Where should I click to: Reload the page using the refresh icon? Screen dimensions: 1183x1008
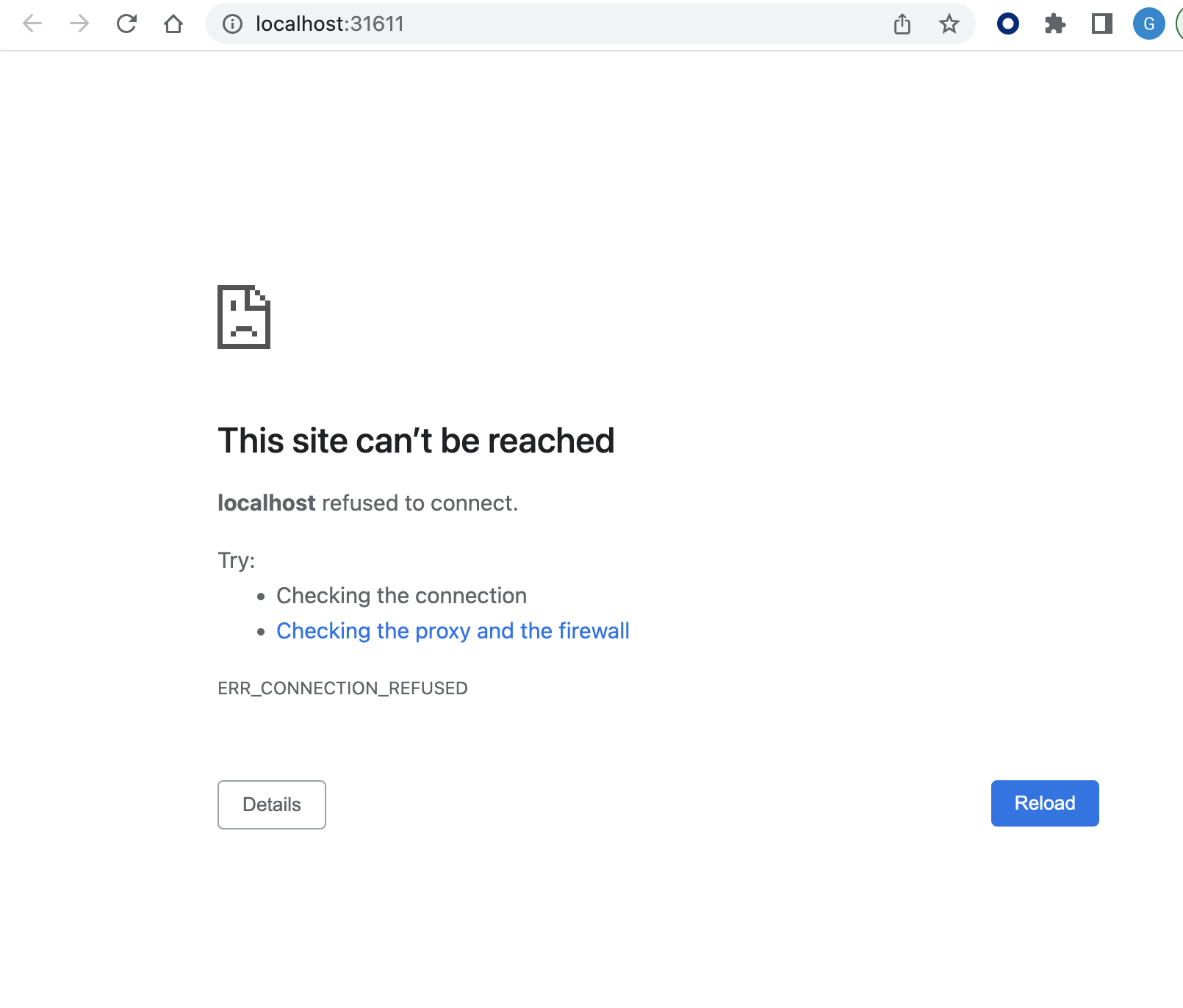pos(126,24)
